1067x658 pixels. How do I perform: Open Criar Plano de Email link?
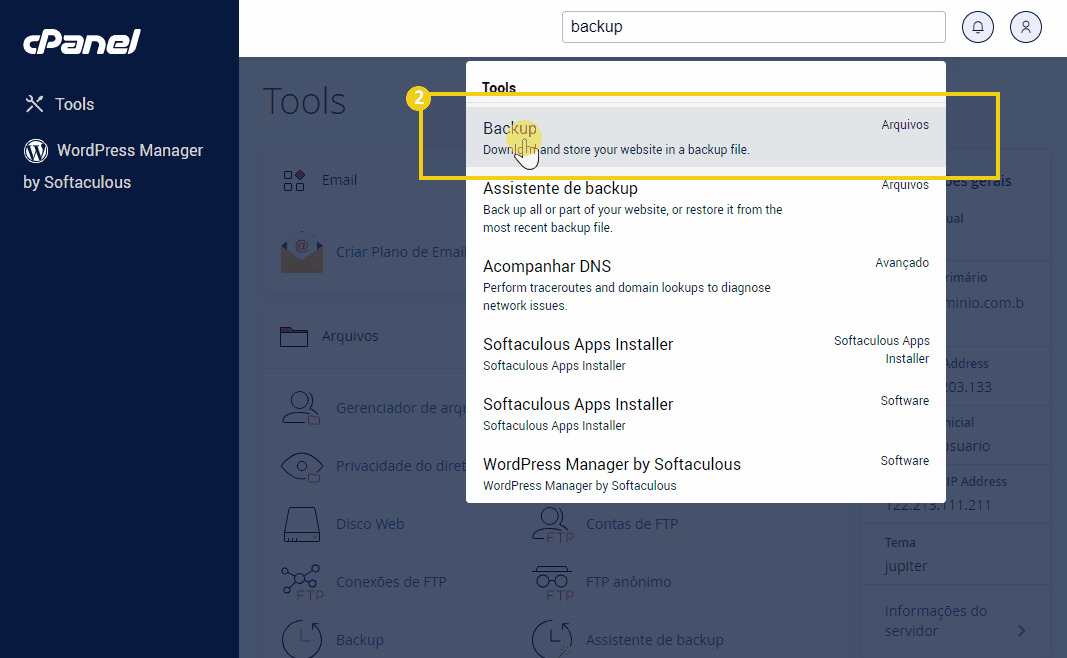coord(401,252)
